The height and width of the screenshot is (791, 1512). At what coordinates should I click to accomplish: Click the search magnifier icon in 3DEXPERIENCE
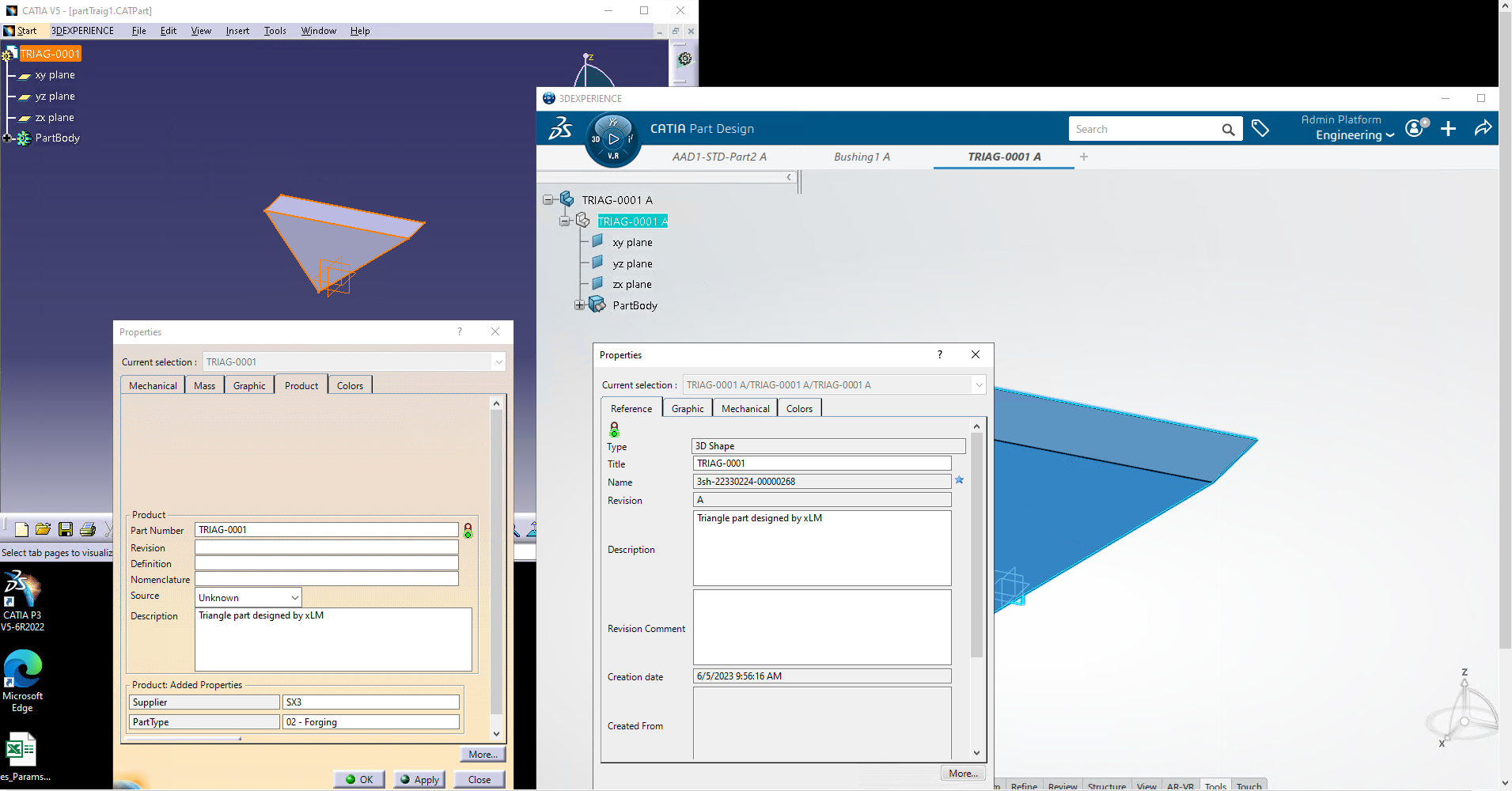[x=1228, y=129]
